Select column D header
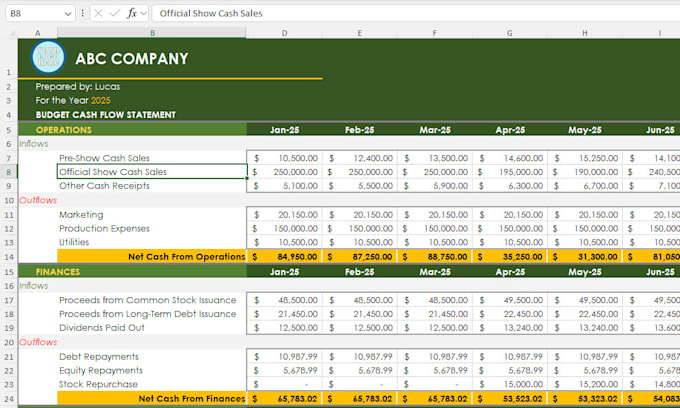The width and height of the screenshot is (680, 408). (x=284, y=33)
